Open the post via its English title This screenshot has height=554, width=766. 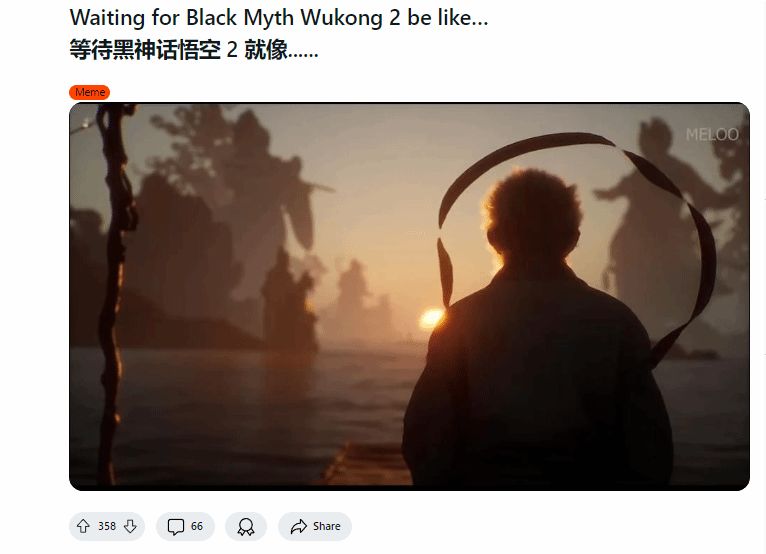[x=278, y=18]
